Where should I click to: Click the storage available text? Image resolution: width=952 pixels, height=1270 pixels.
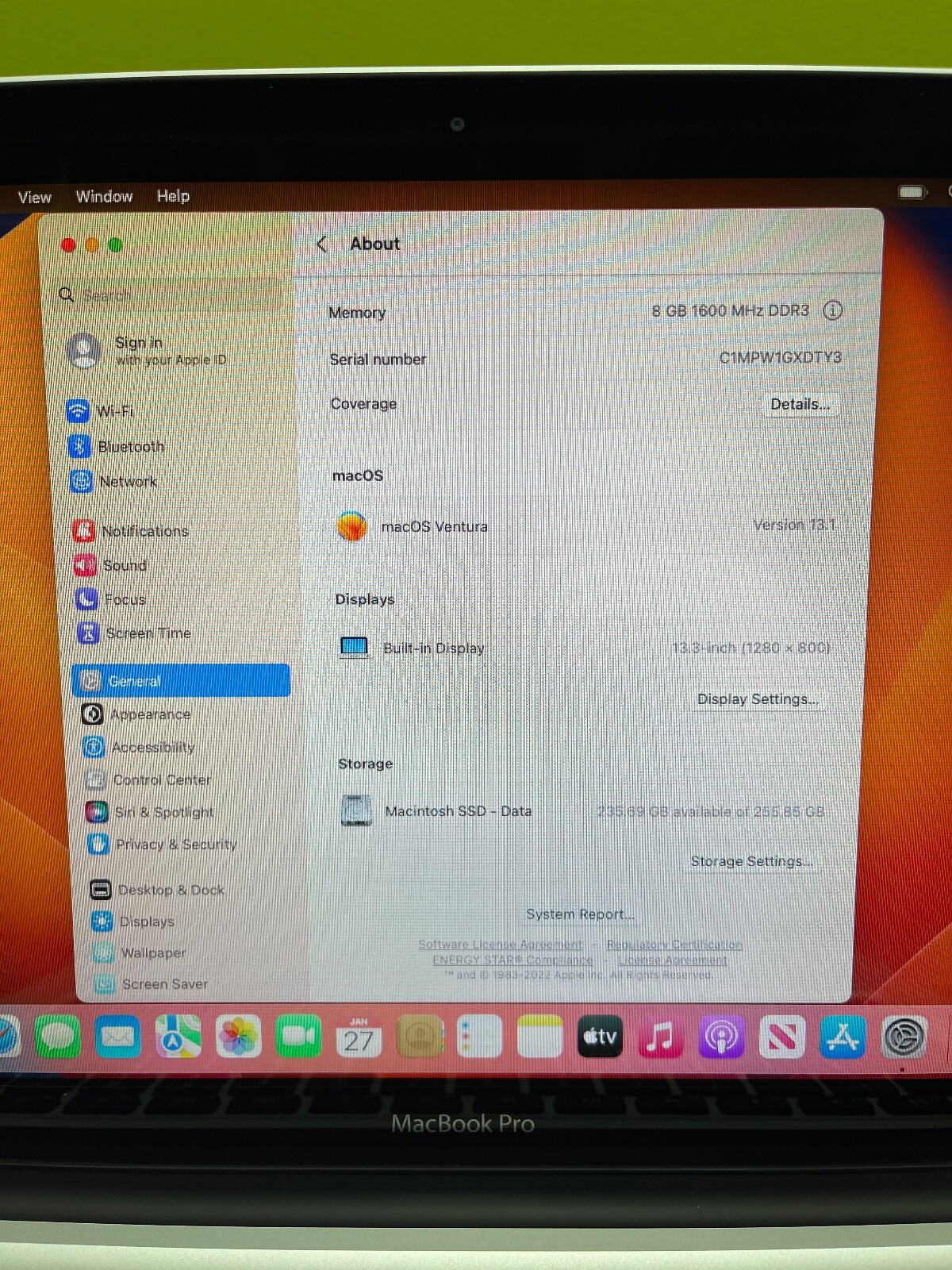[x=710, y=811]
